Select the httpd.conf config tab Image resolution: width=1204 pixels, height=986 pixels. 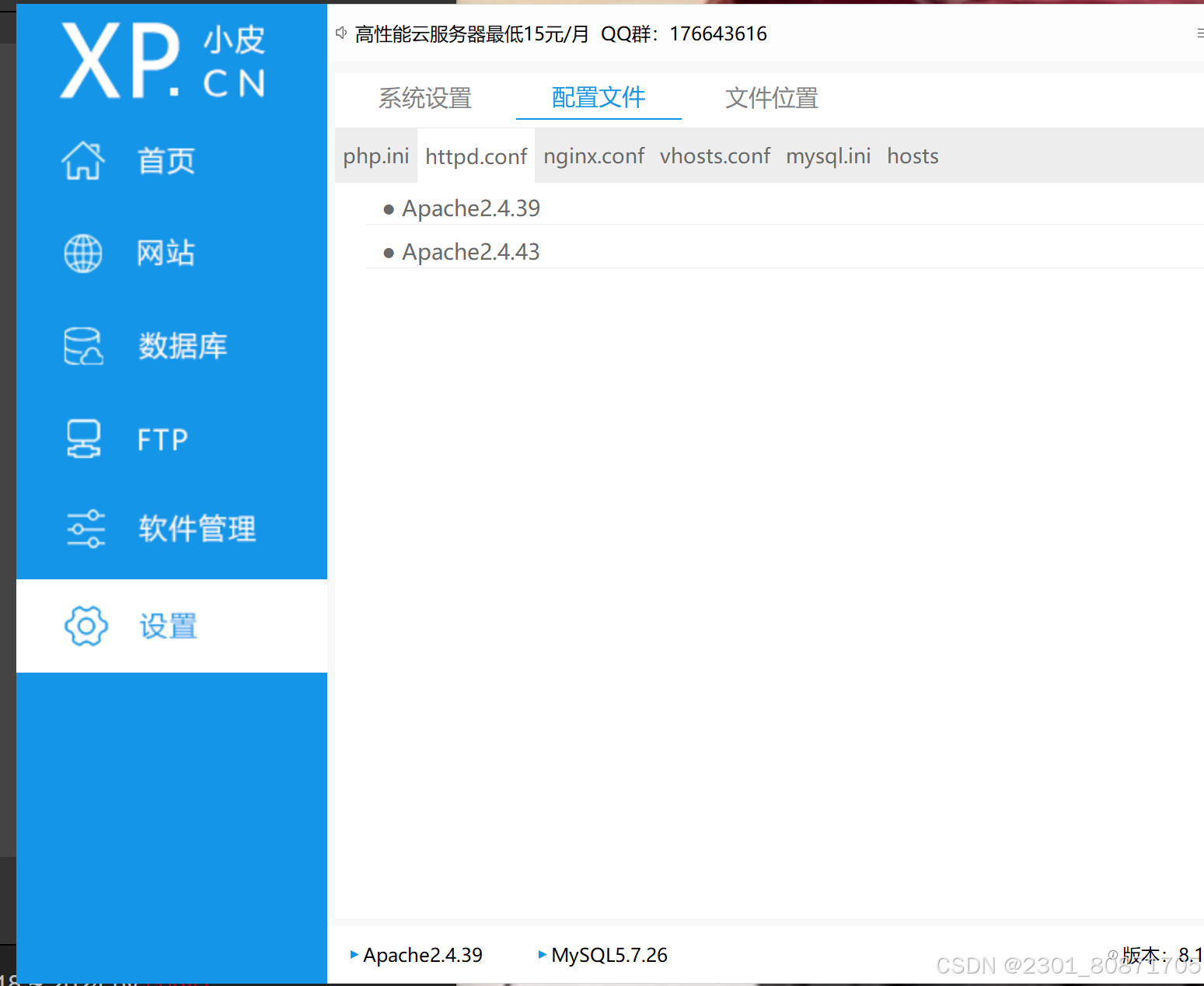(476, 156)
